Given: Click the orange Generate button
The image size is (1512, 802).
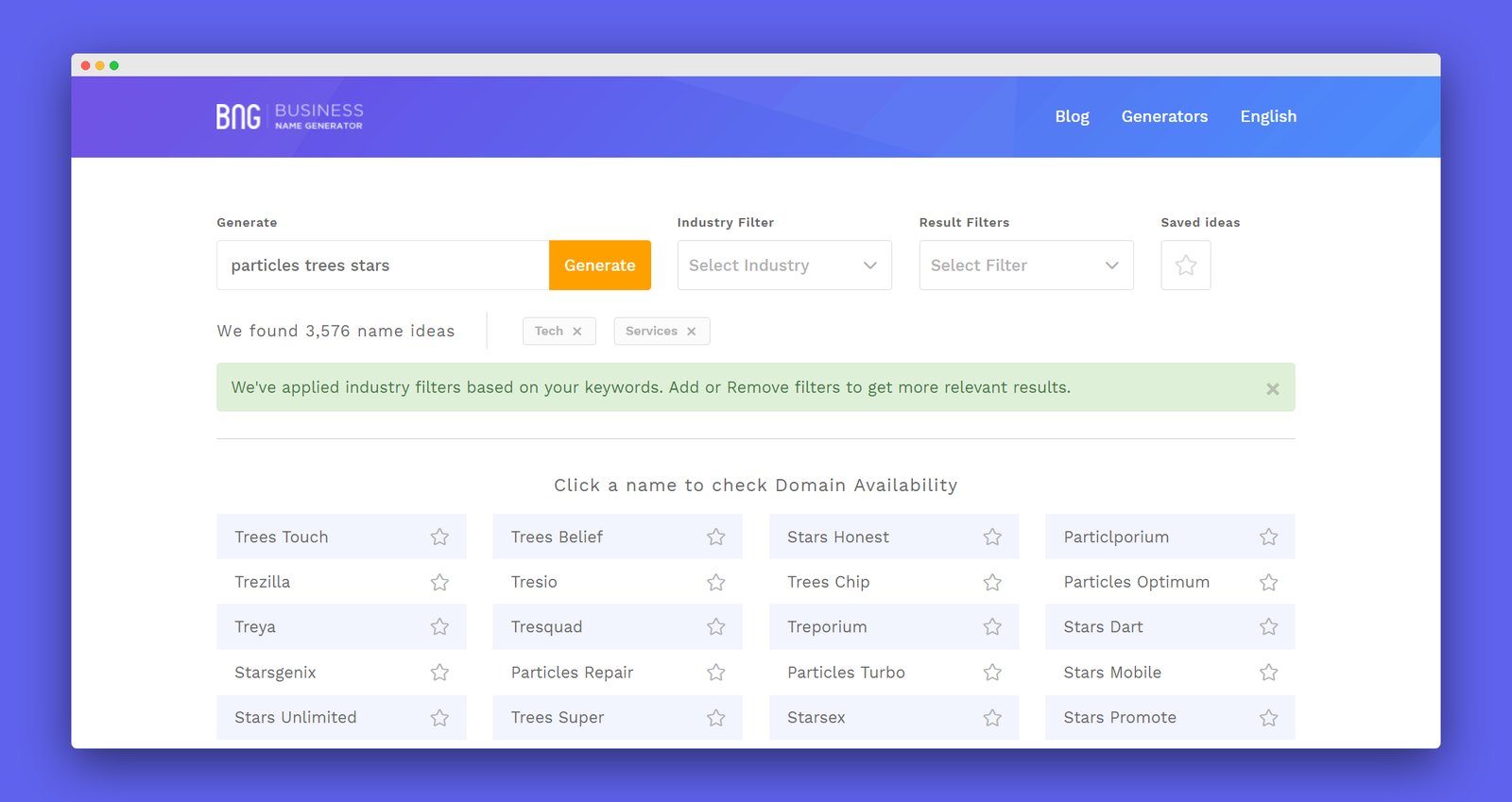Looking at the screenshot, I should [x=600, y=265].
